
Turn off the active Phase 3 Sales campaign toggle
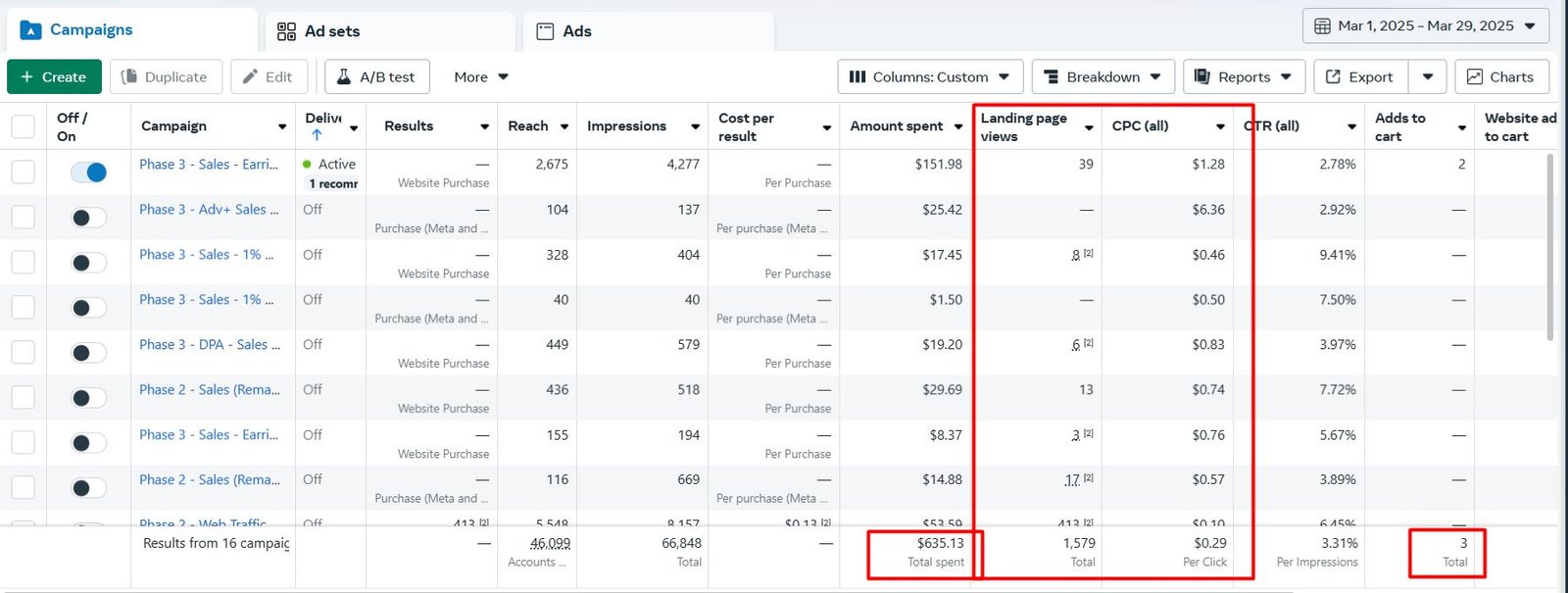click(x=88, y=173)
